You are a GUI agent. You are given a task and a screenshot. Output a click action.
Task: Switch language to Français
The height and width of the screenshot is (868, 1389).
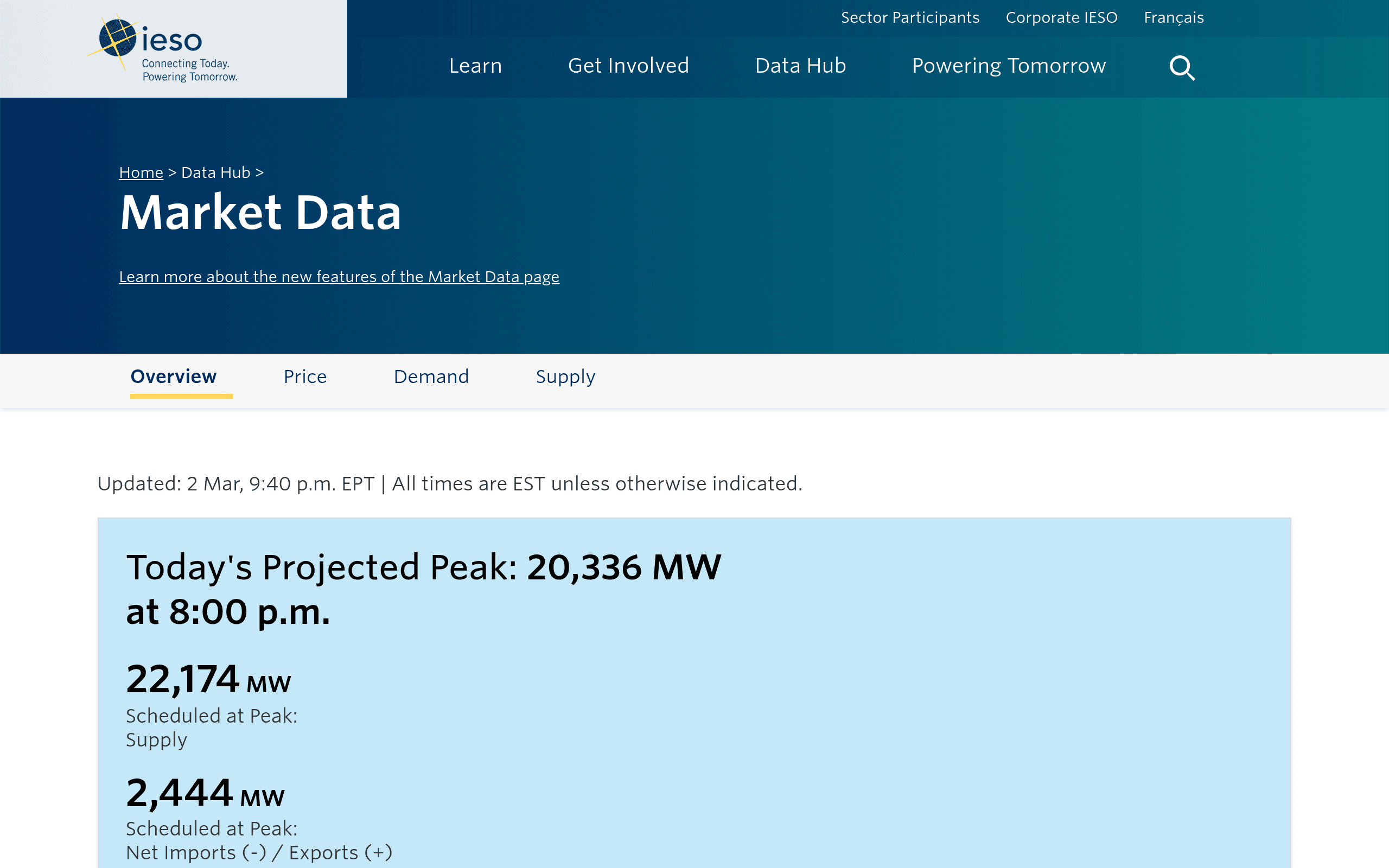pyautogui.click(x=1174, y=18)
